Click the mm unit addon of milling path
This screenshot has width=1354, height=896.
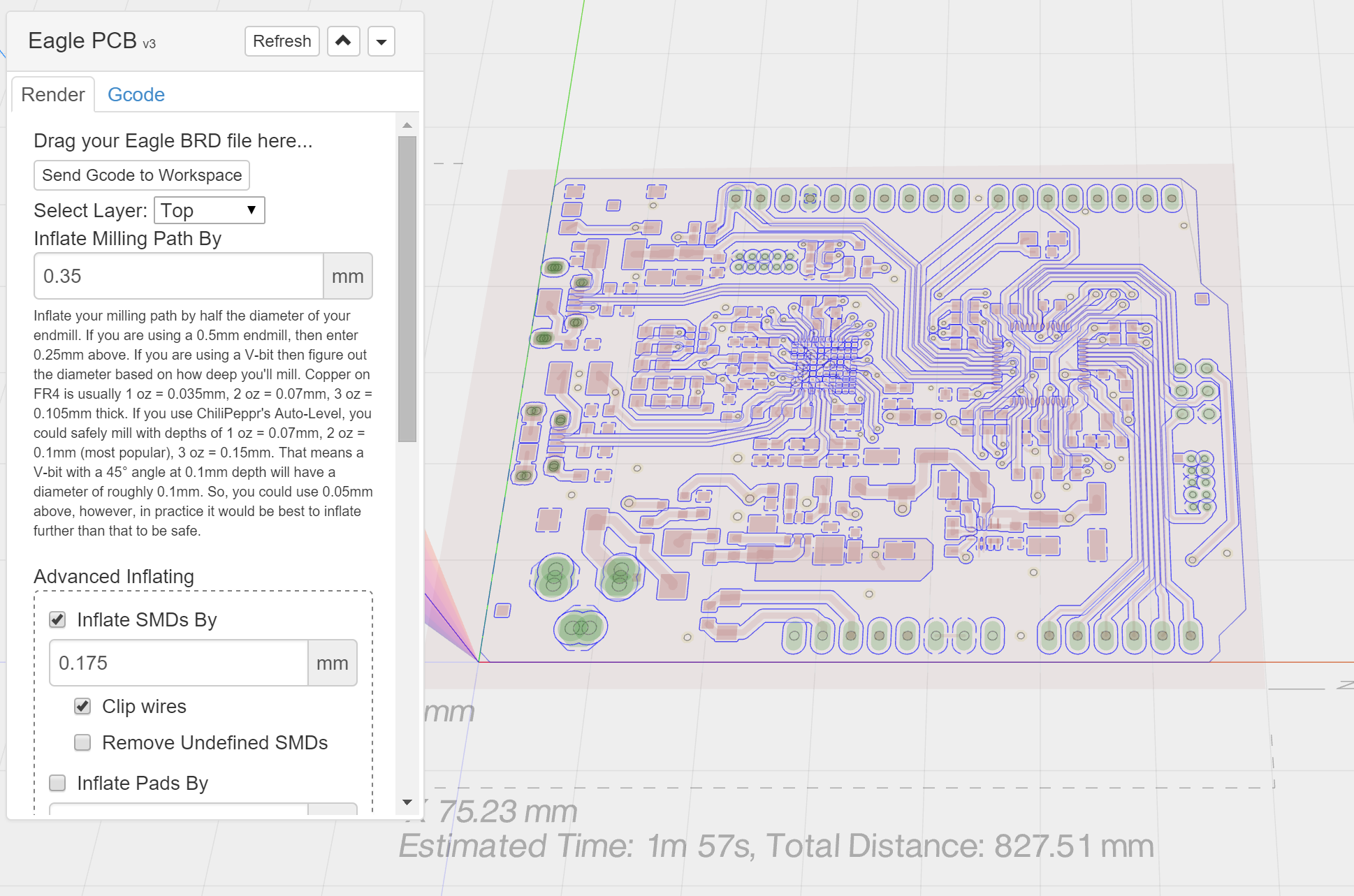point(347,276)
